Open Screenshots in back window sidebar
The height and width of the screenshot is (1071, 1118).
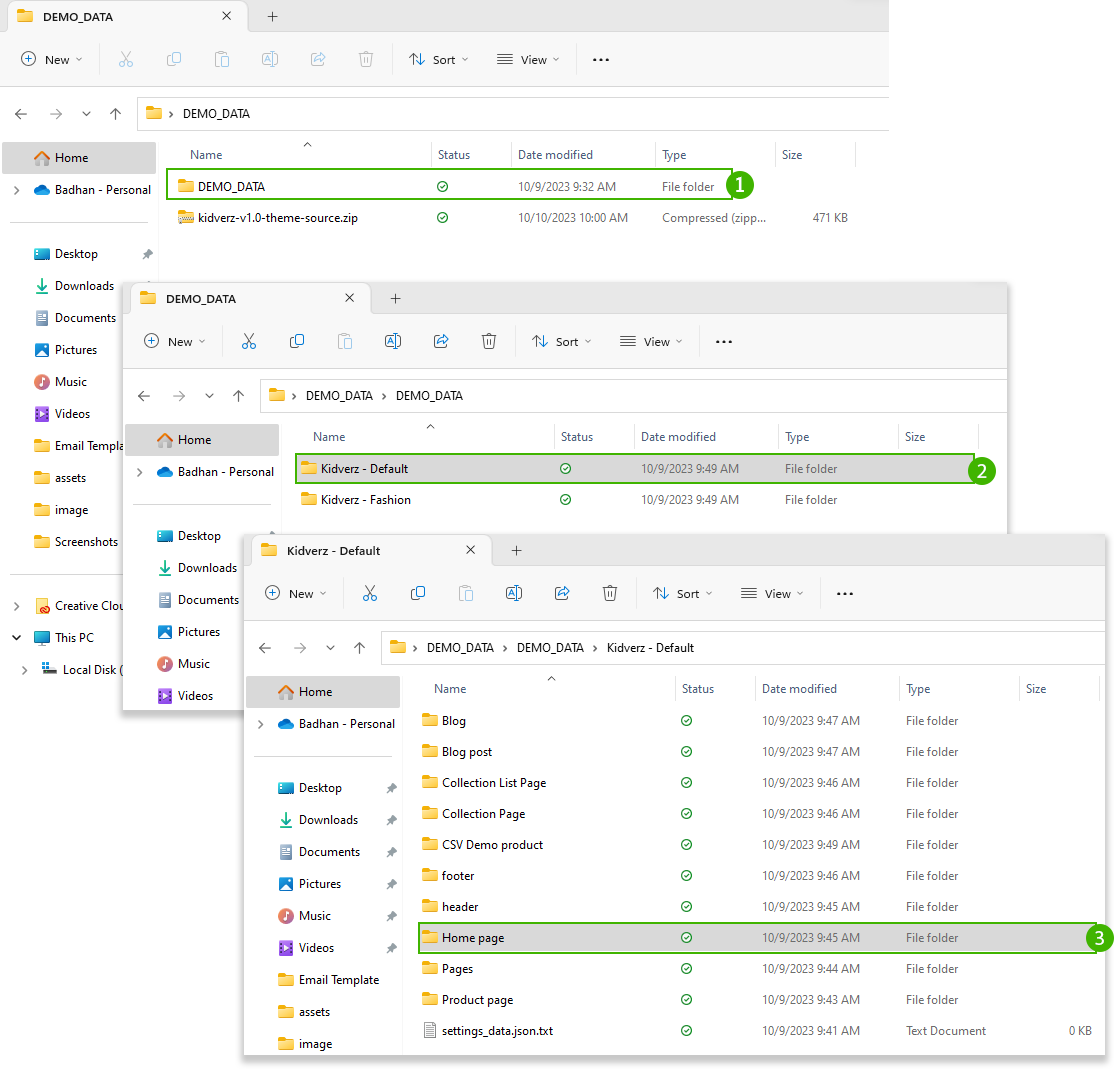pyautogui.click(x=77, y=542)
